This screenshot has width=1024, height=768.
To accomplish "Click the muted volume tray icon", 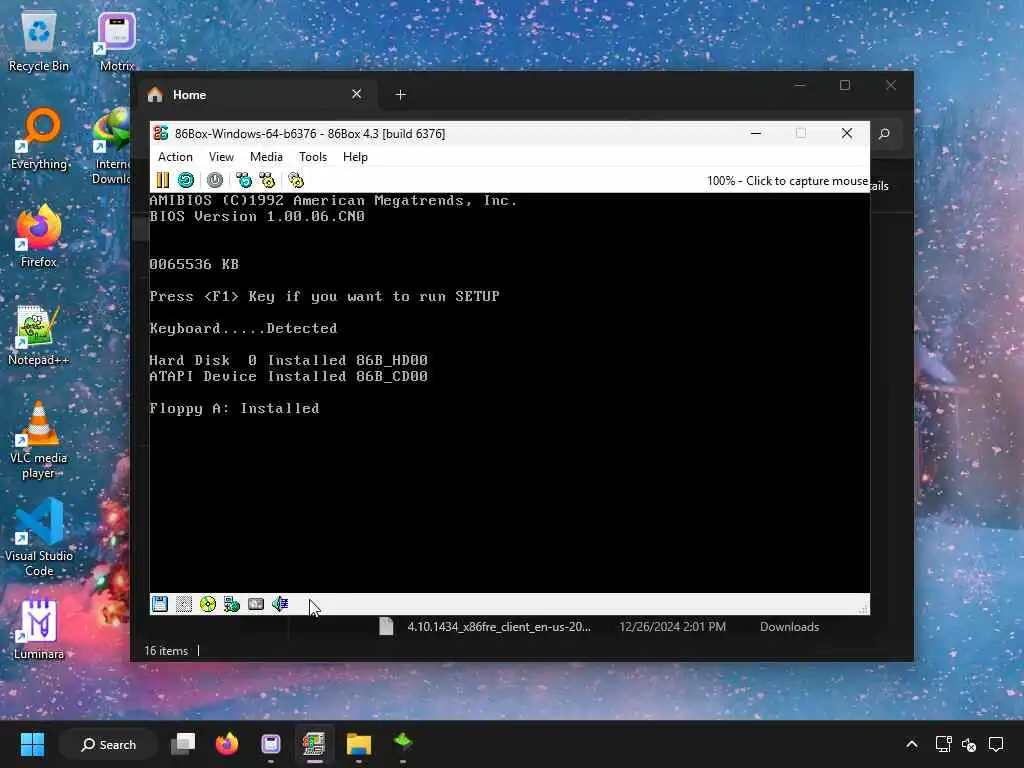I will pos(969,744).
